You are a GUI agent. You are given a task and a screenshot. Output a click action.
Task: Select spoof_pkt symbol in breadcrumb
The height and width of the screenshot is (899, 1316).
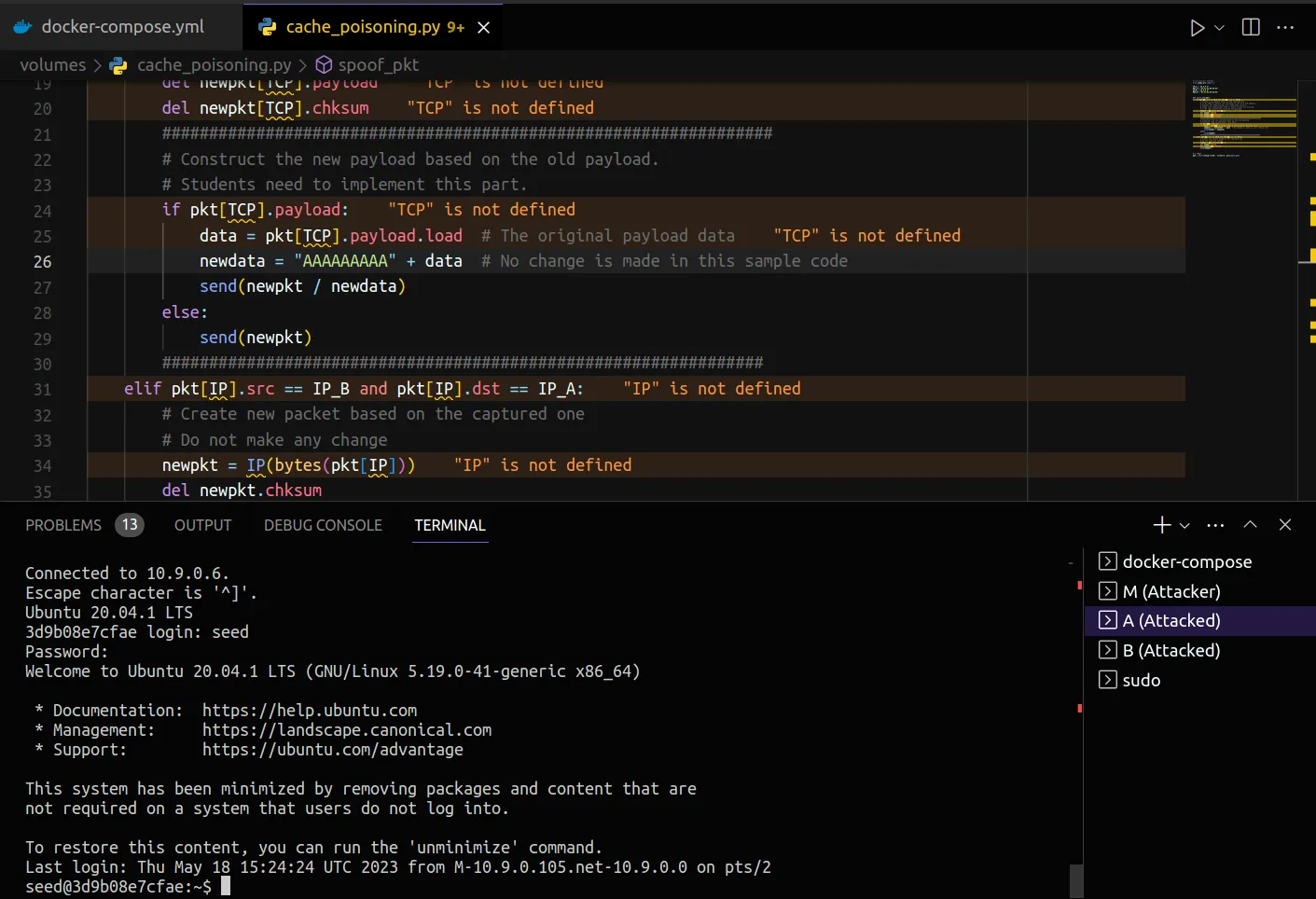pyautogui.click(x=378, y=65)
